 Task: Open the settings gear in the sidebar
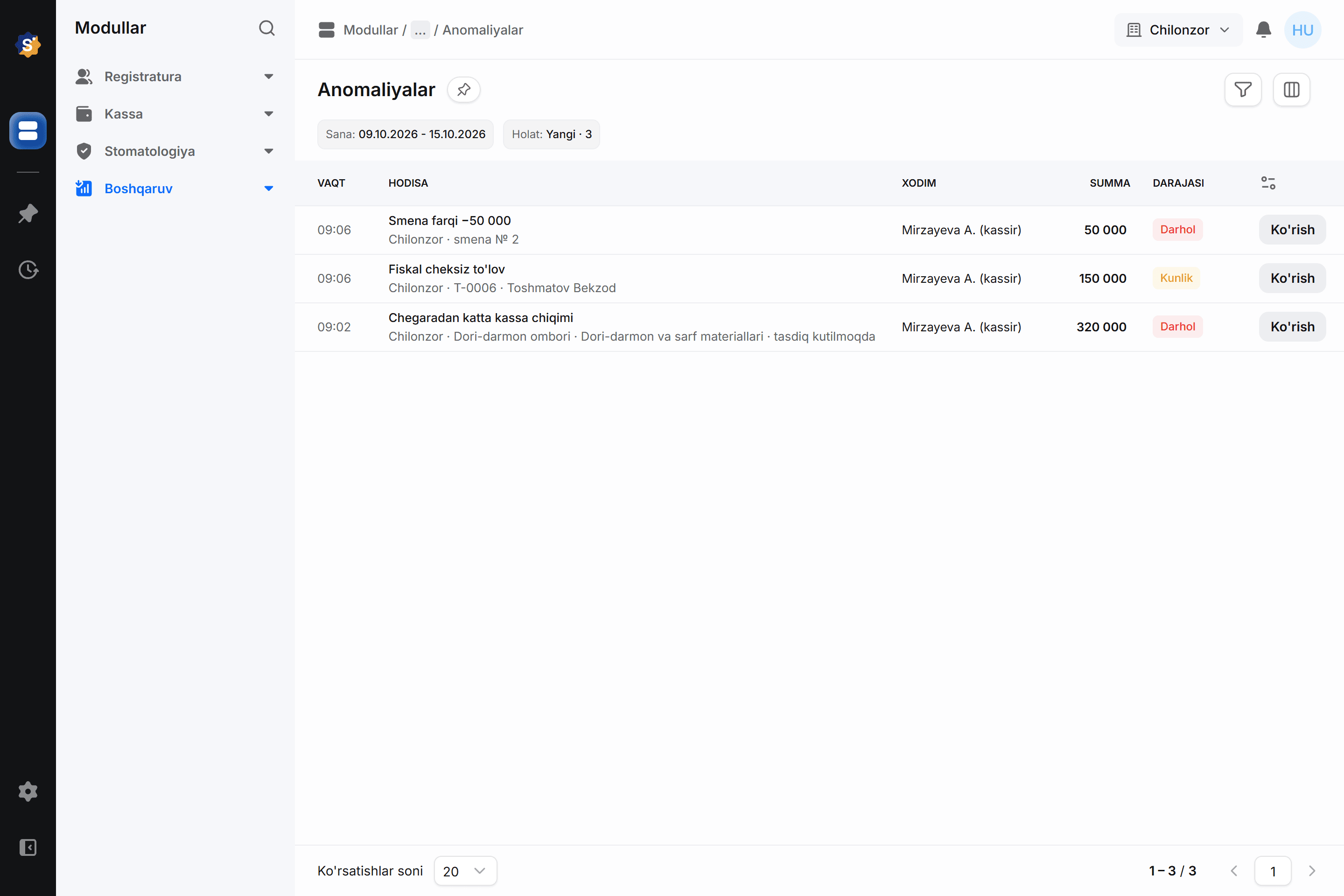click(28, 791)
